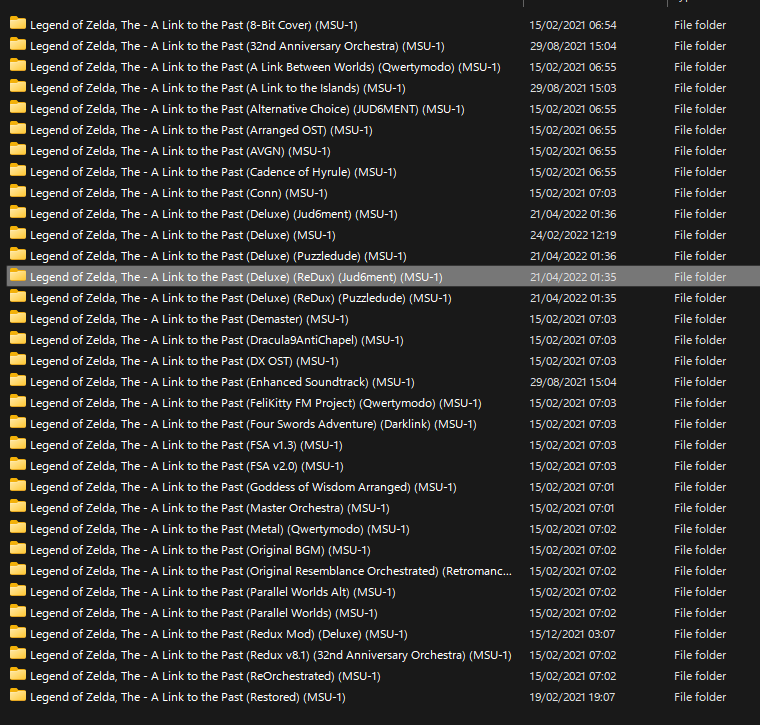This screenshot has width=760, height=725.
Task: Select Parallel Worlds Alt folder name
Action: click(212, 592)
